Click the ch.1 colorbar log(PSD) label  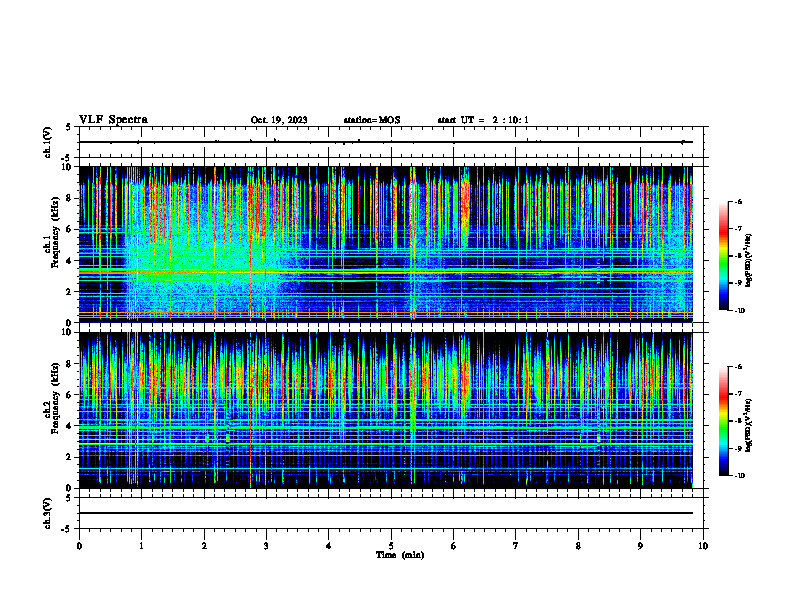click(x=749, y=261)
